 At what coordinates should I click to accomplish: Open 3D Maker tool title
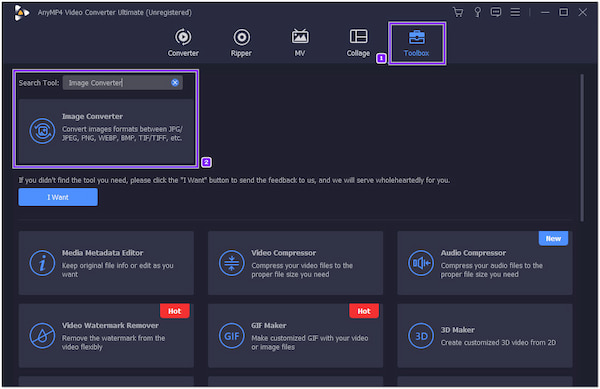(458, 330)
